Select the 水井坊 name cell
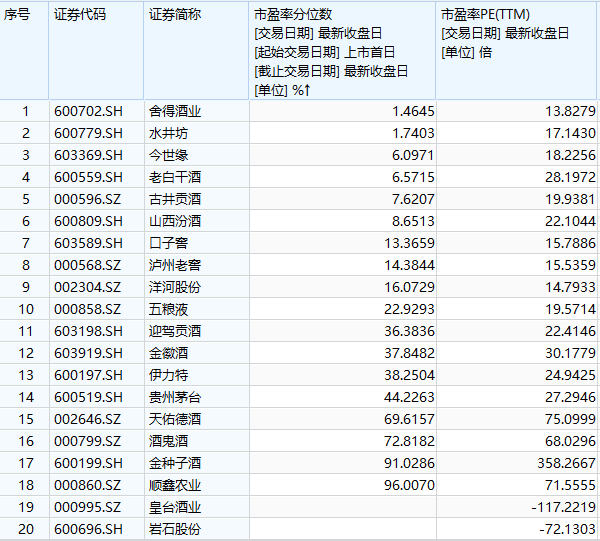This screenshot has width=600, height=541. (168, 133)
